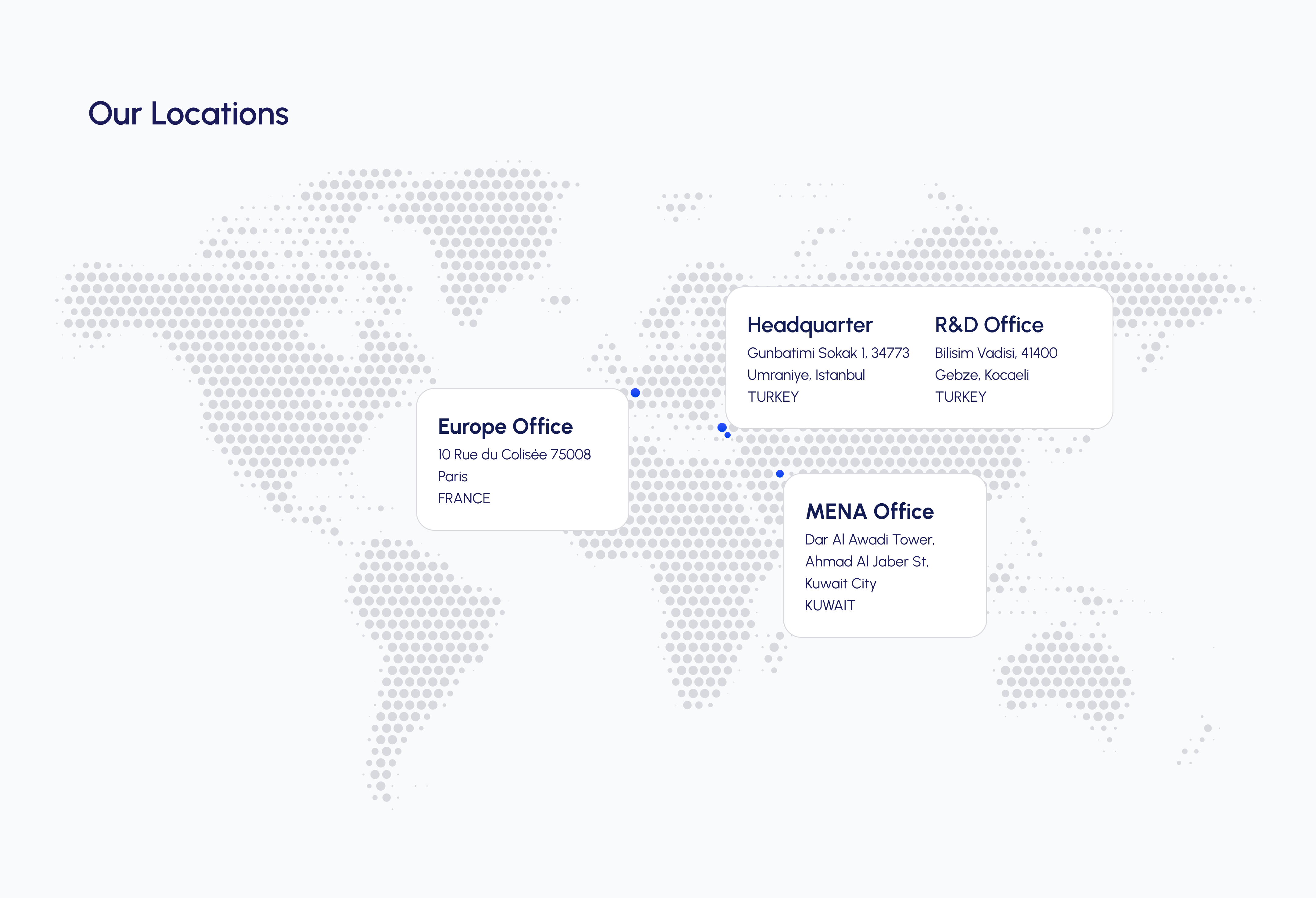1316x898 pixels.
Task: Click the small blue Gebze marker dot
Action: [x=728, y=435]
